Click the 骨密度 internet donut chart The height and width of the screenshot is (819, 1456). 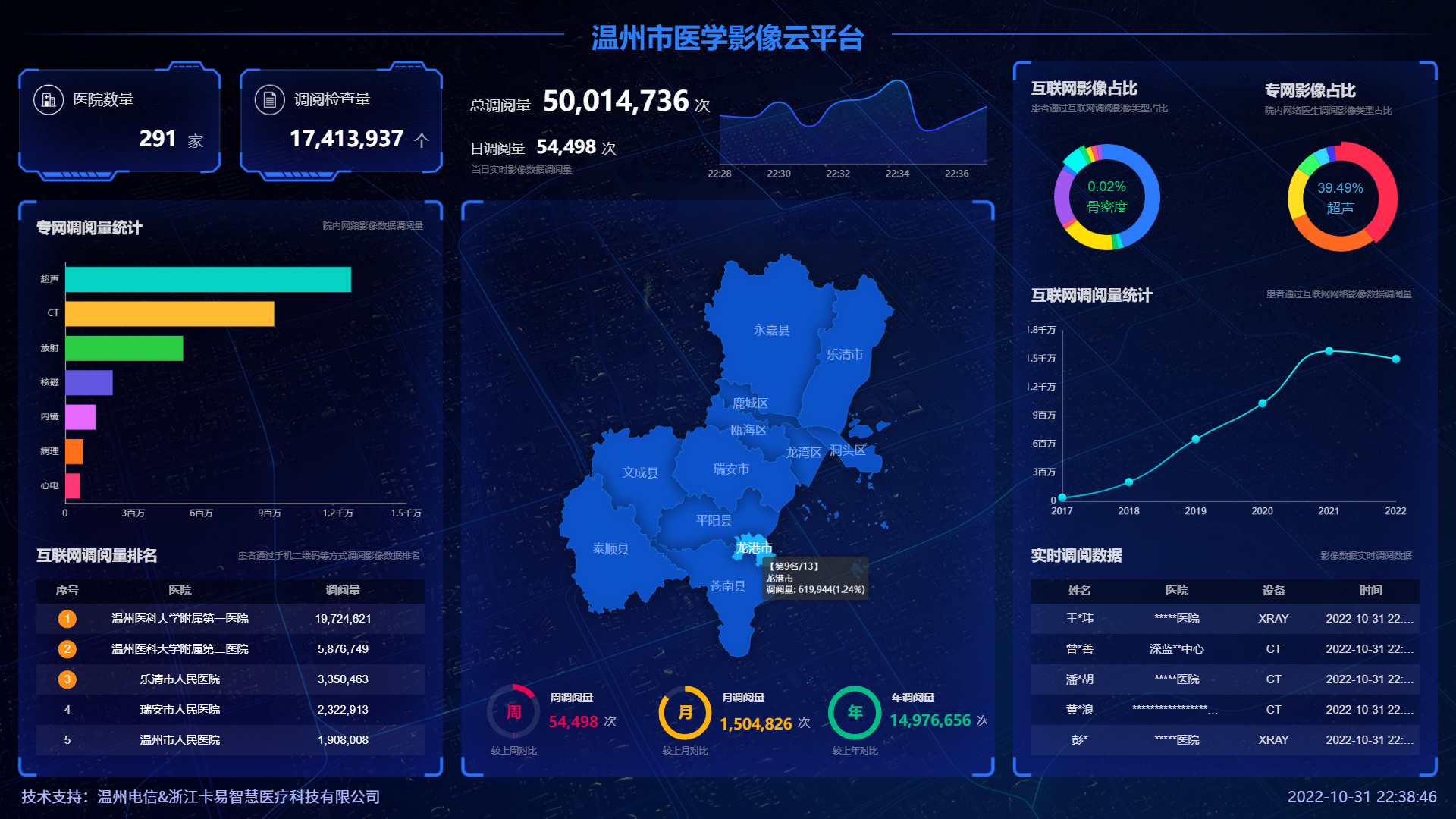click(1106, 197)
